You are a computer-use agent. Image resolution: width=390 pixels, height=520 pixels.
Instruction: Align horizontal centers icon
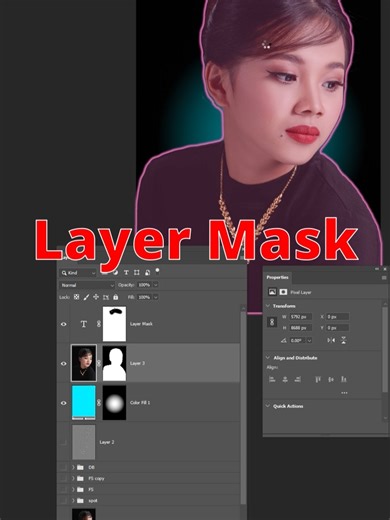[x=285, y=379]
